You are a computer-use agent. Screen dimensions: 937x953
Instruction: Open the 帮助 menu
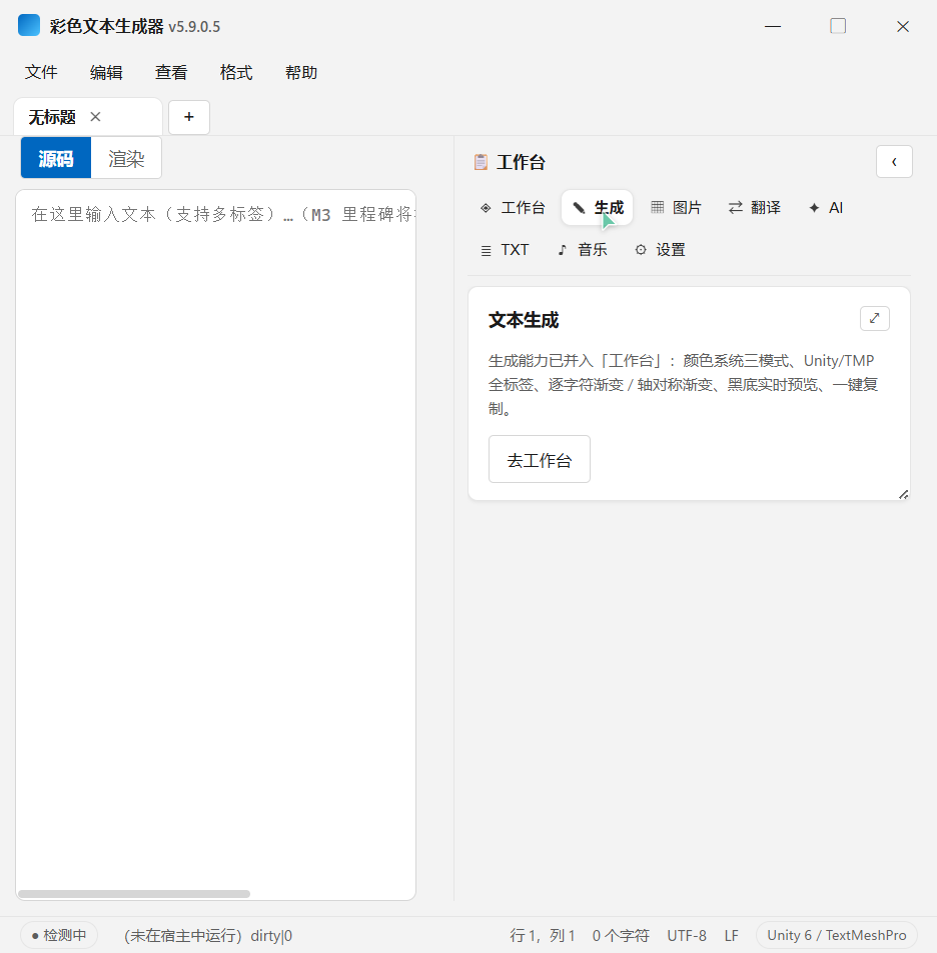301,72
